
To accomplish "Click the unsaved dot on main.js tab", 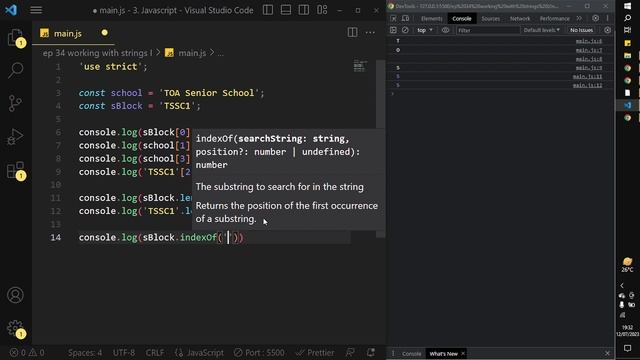I will tap(104, 33).
